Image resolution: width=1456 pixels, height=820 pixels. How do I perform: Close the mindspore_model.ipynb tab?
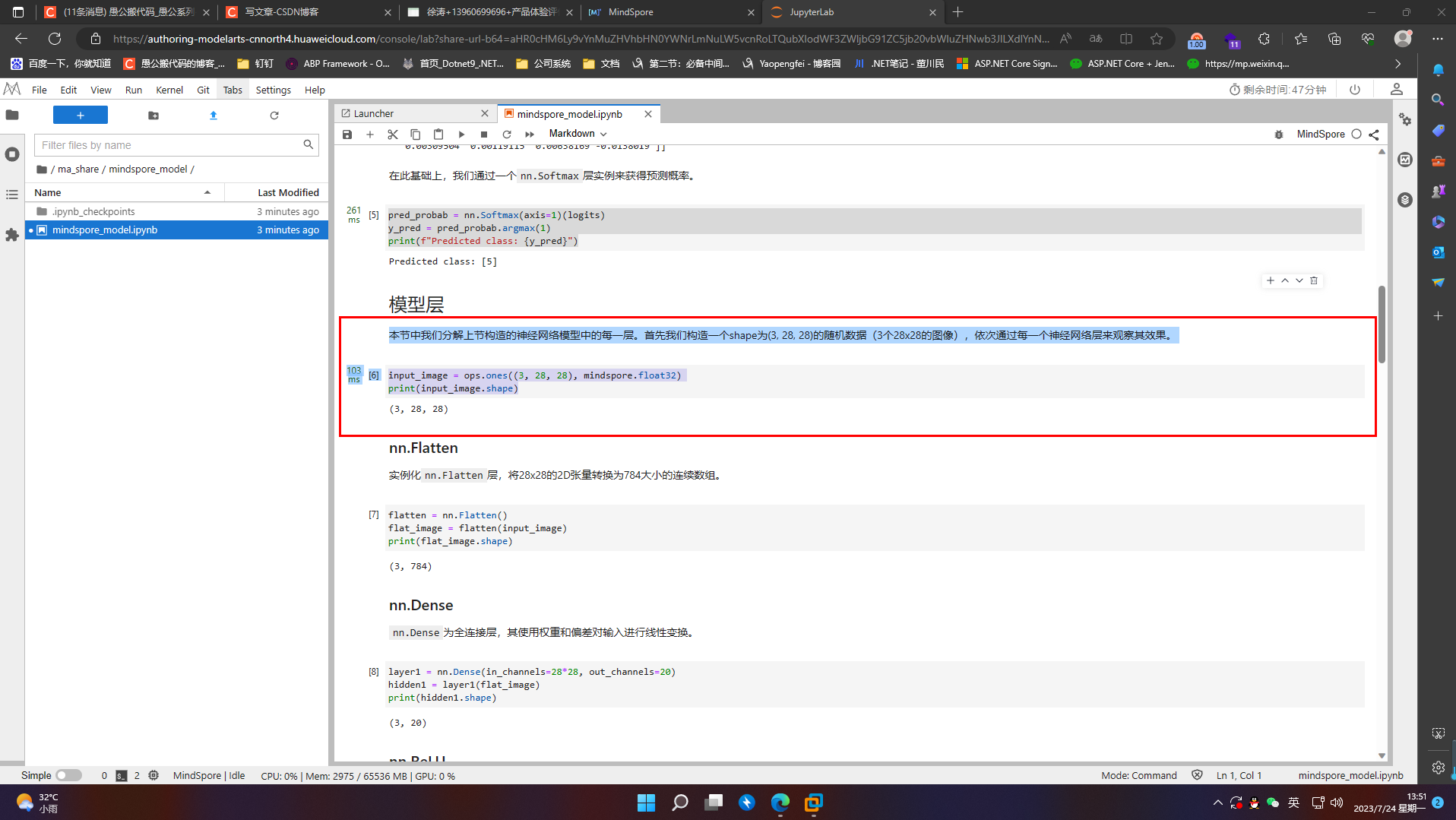(x=647, y=114)
